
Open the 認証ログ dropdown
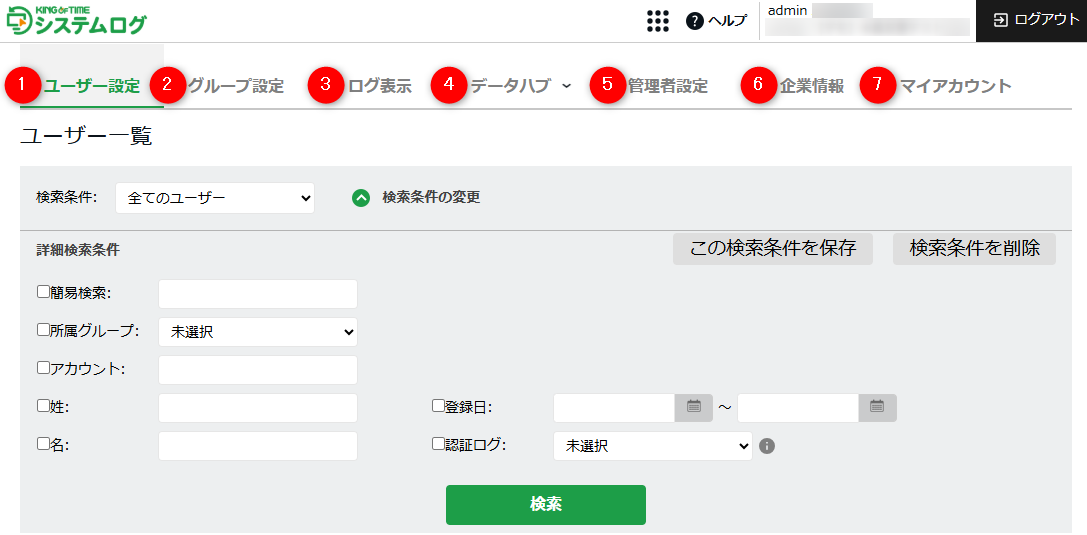pyautogui.click(x=653, y=446)
